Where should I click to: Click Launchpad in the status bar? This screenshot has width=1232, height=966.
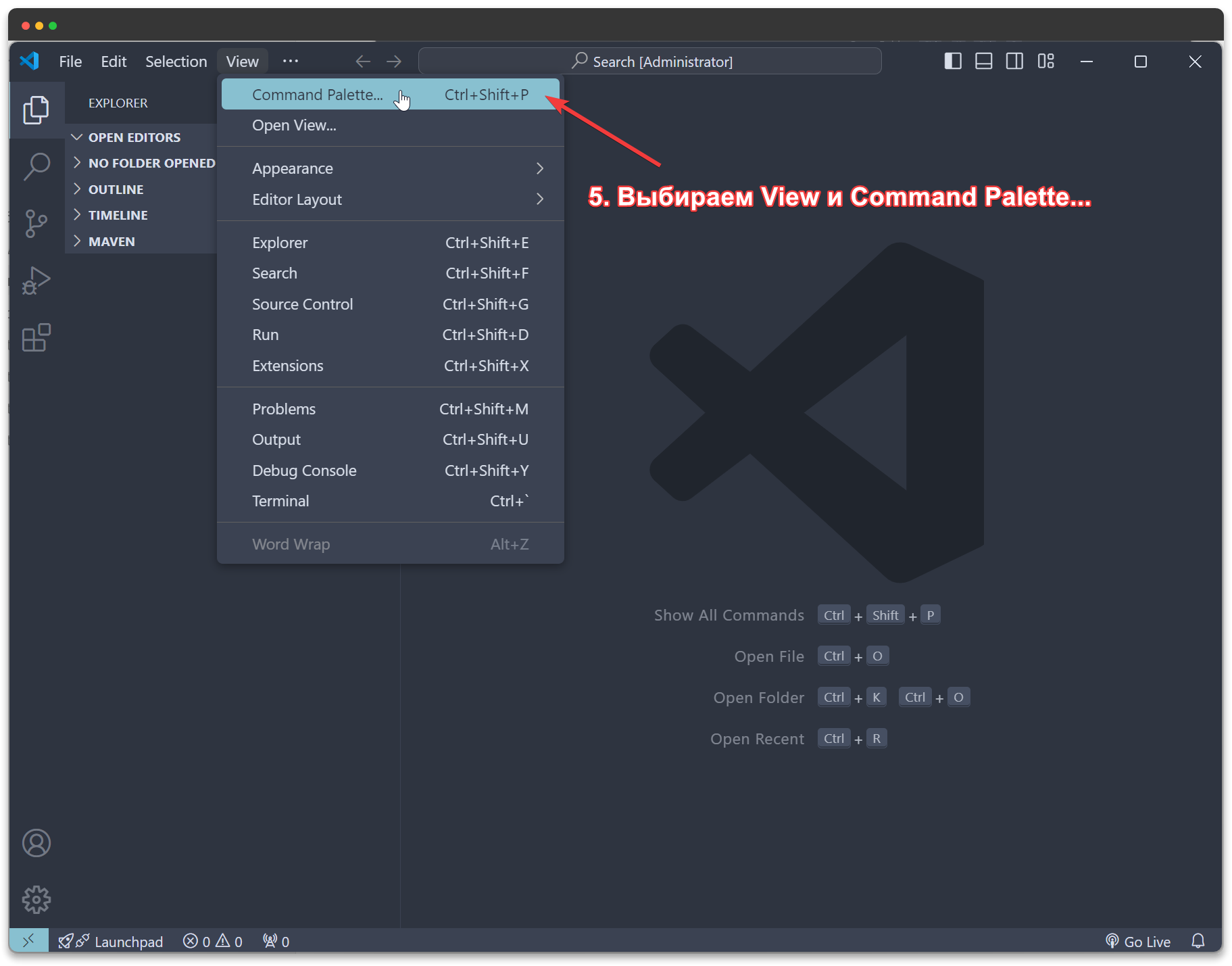pos(128,941)
